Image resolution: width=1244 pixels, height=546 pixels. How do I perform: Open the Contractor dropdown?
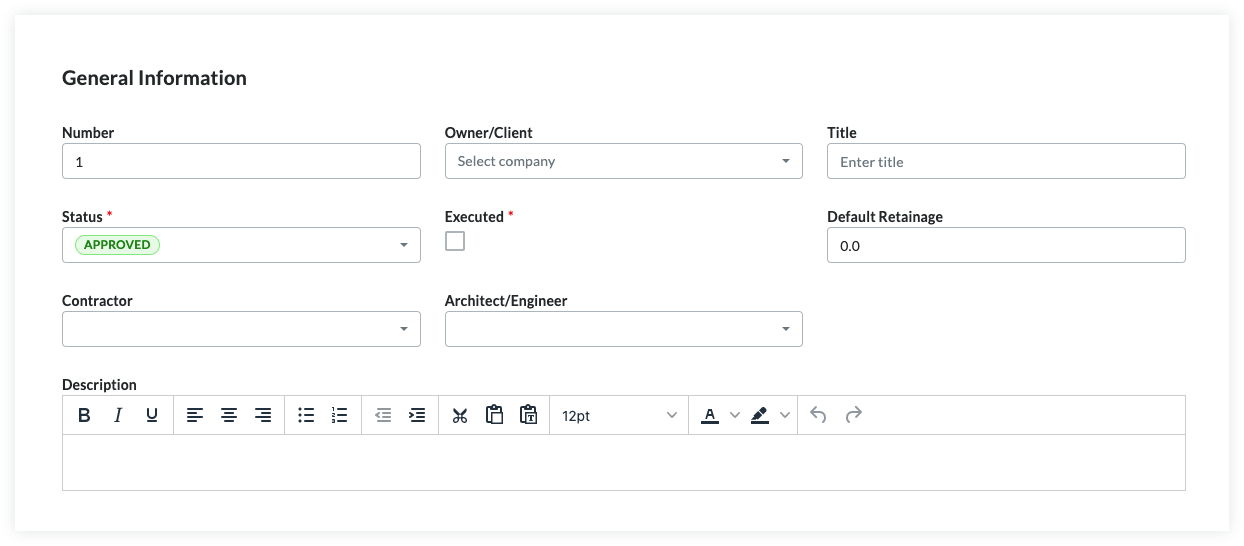pyautogui.click(x=241, y=329)
